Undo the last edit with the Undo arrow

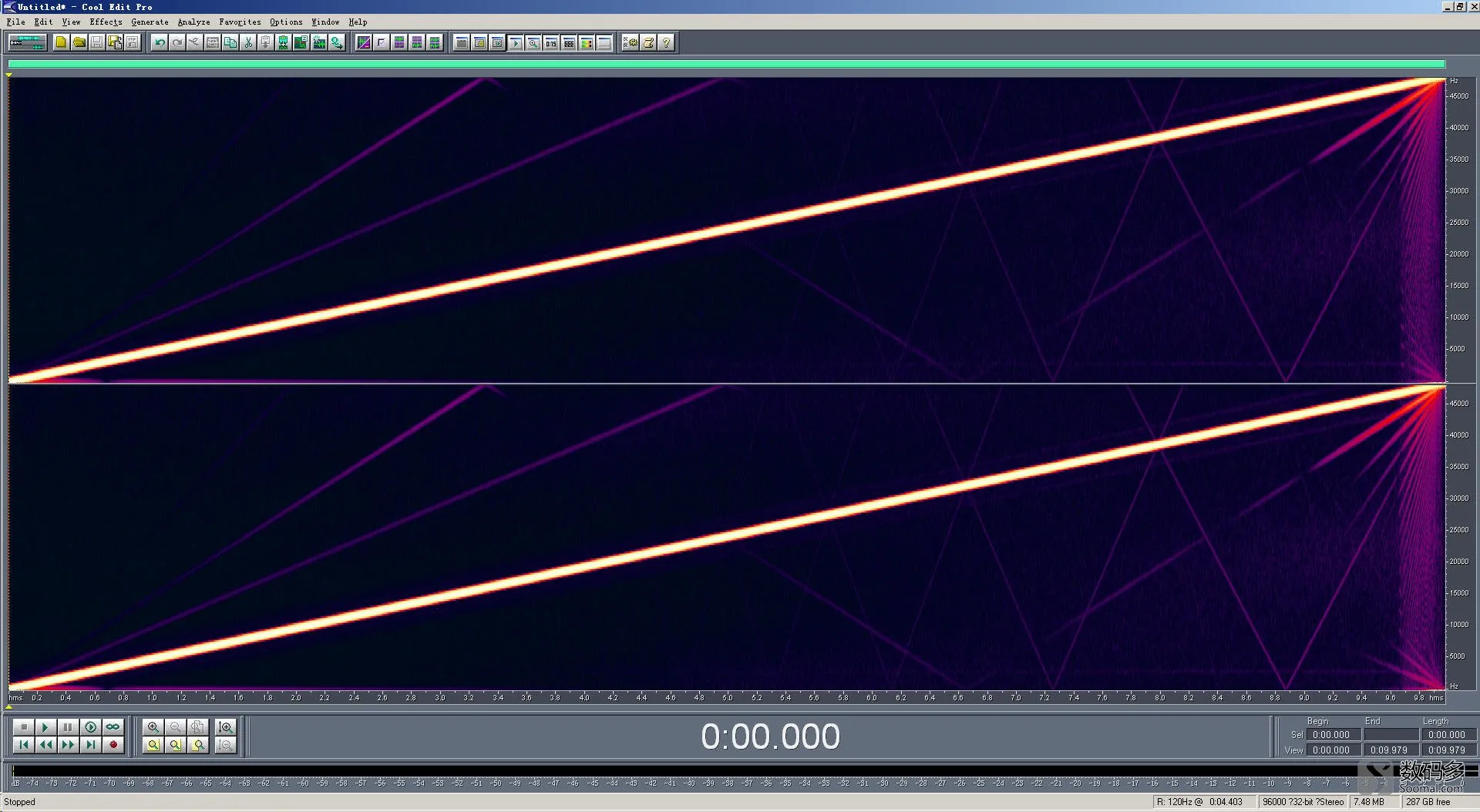[x=159, y=42]
